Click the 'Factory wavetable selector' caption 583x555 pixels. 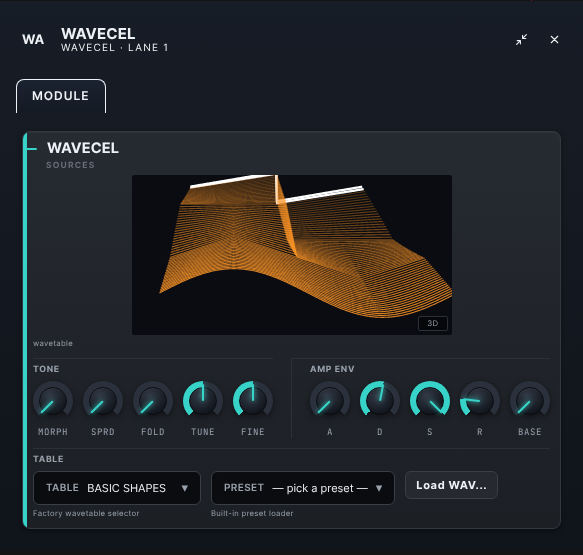coord(86,513)
